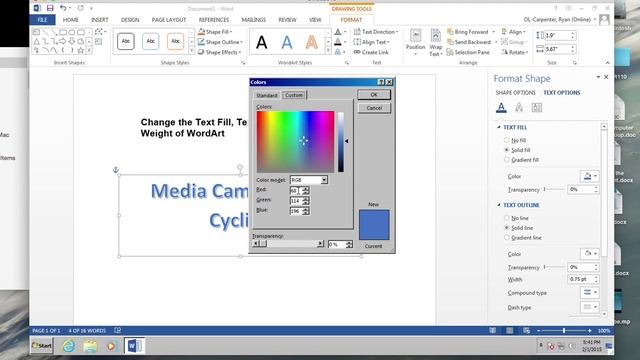The image size is (640, 360).
Task: Click Send Backward
Action: pos(469,42)
